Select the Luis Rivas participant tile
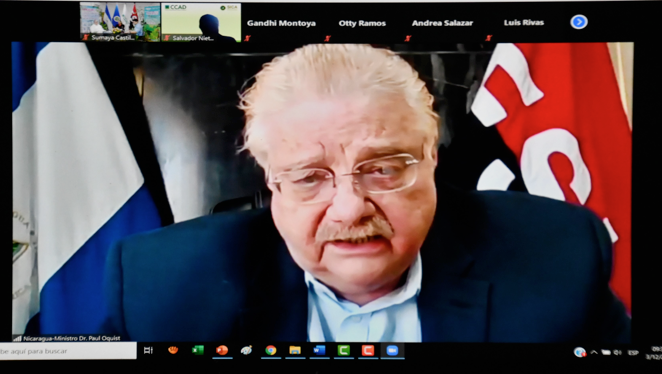The image size is (662, 374). point(524,23)
